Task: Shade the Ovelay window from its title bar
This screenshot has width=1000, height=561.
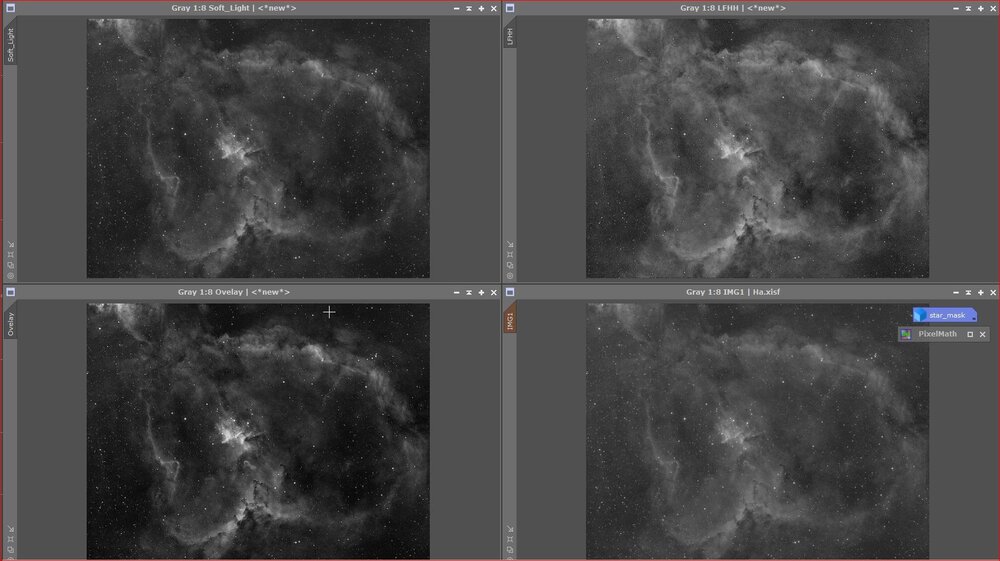Action: [x=456, y=292]
